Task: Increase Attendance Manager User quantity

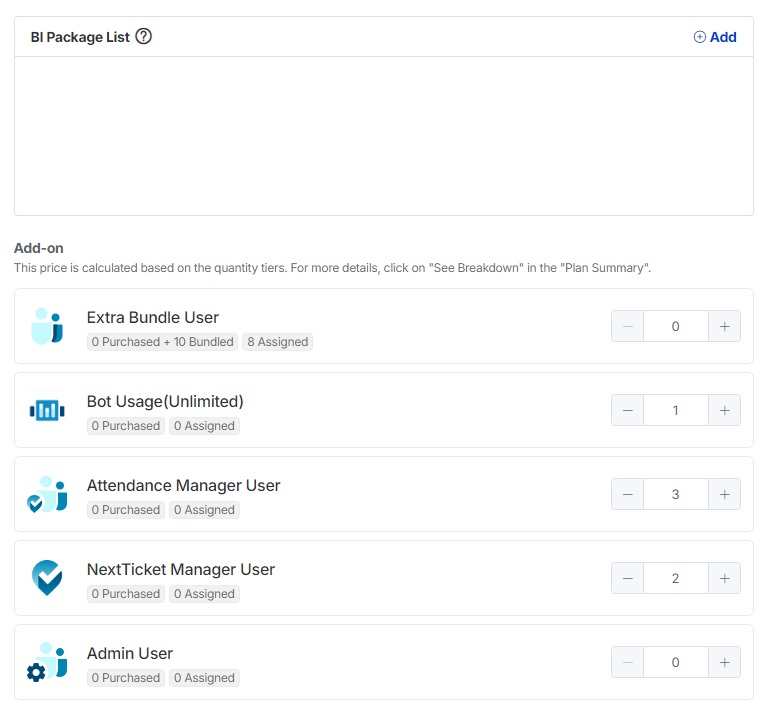Action: [x=724, y=494]
